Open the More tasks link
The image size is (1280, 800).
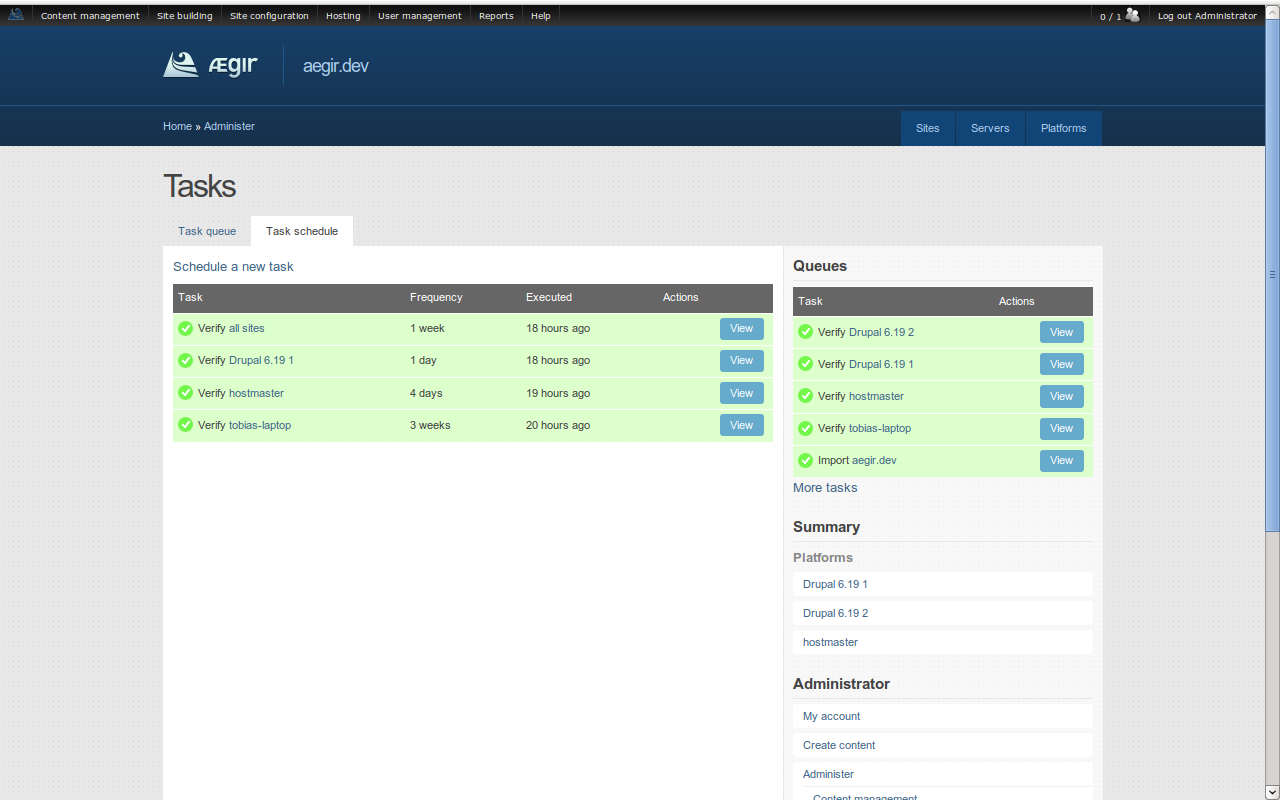(825, 488)
